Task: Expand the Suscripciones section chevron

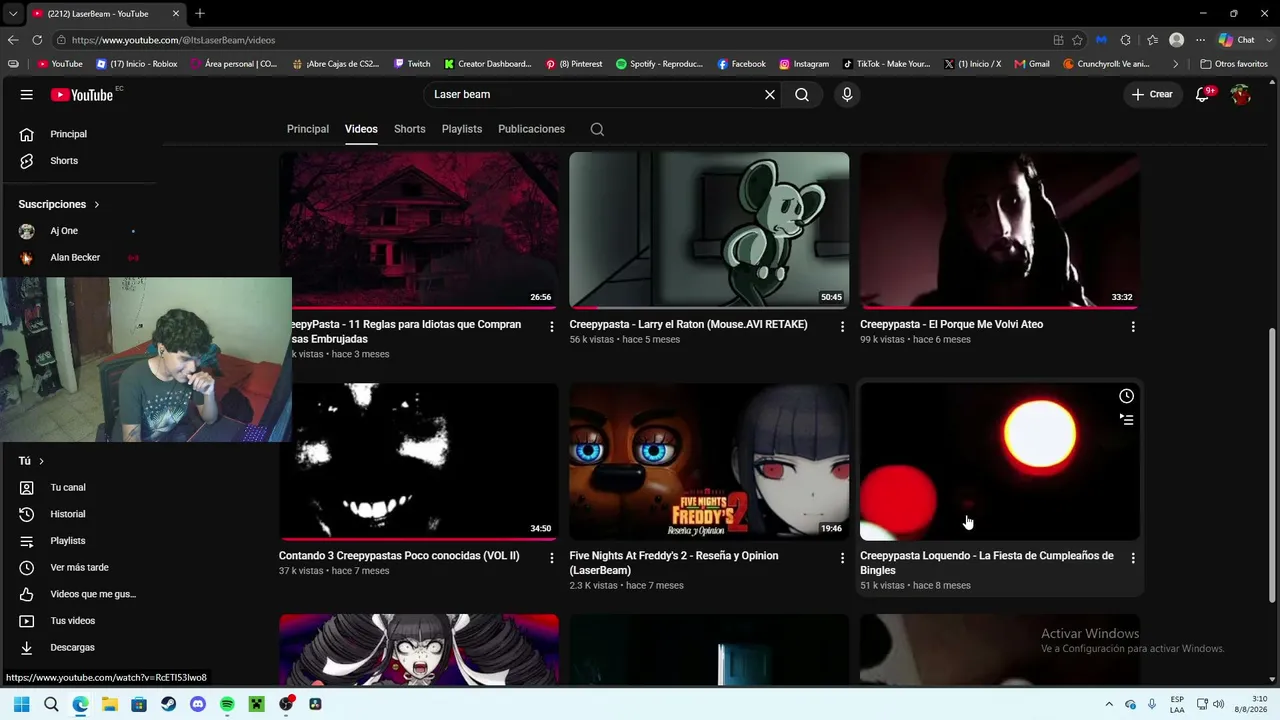Action: [x=97, y=204]
